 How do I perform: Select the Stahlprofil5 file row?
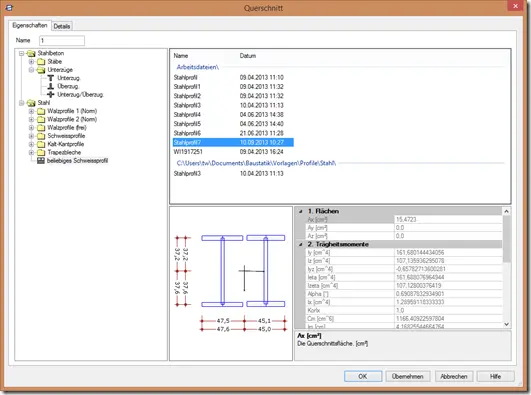pos(233,124)
